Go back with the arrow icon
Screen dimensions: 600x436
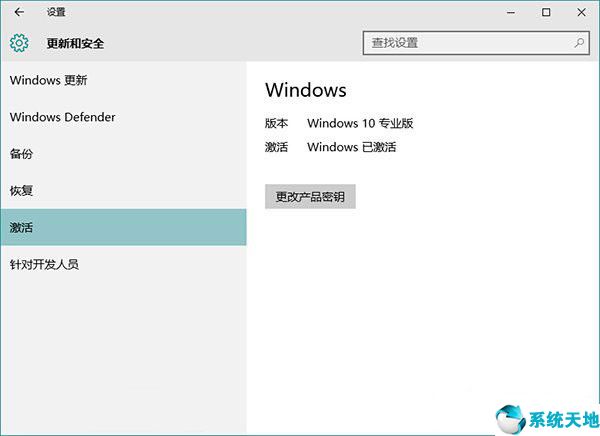pyautogui.click(x=19, y=12)
